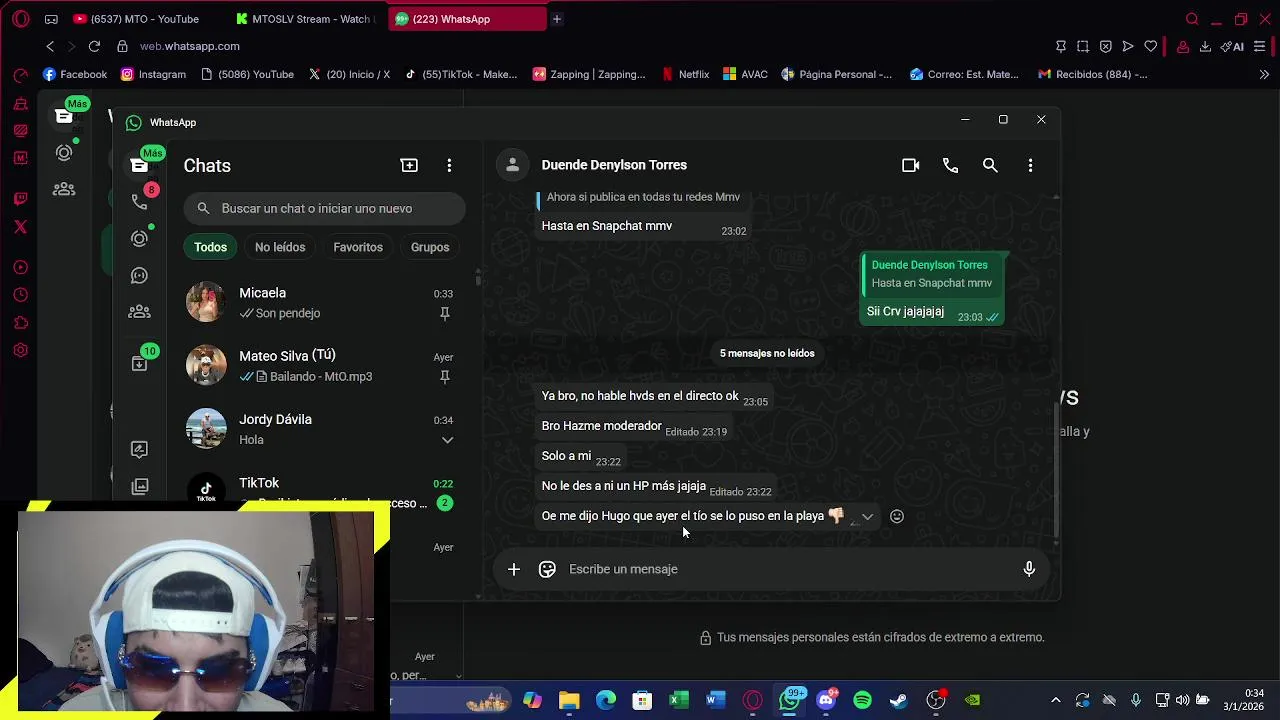Click the voice message microphone
This screenshot has width=1280, height=720.
click(x=1029, y=569)
